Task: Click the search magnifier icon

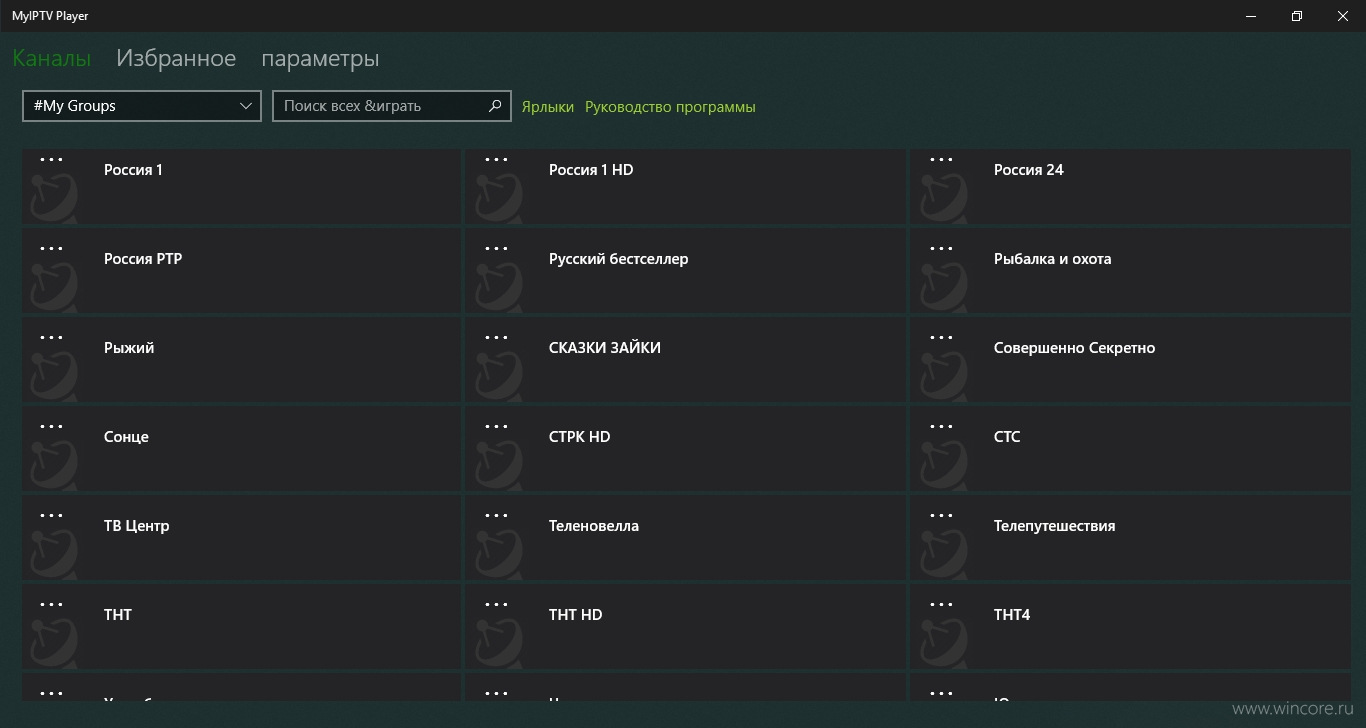Action: pyautogui.click(x=495, y=106)
